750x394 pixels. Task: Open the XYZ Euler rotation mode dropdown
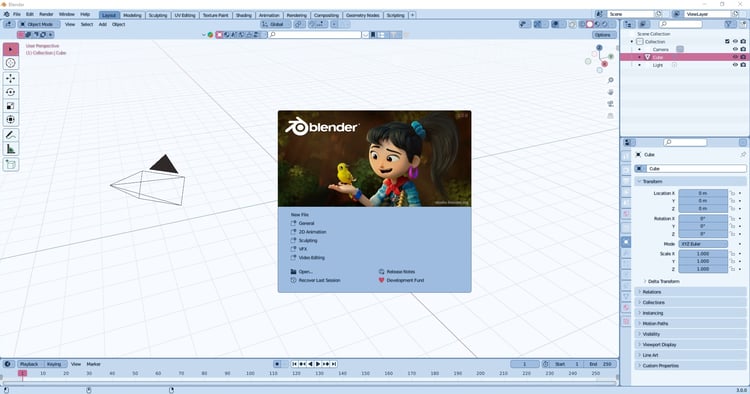(703, 244)
